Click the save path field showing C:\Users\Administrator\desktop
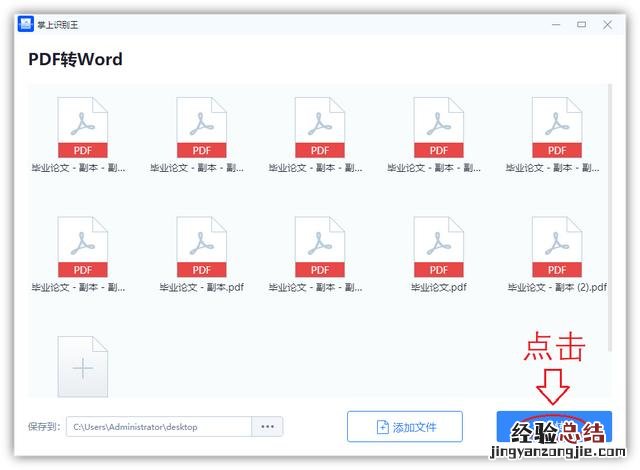This screenshot has width=640, height=470. pyautogui.click(x=158, y=427)
